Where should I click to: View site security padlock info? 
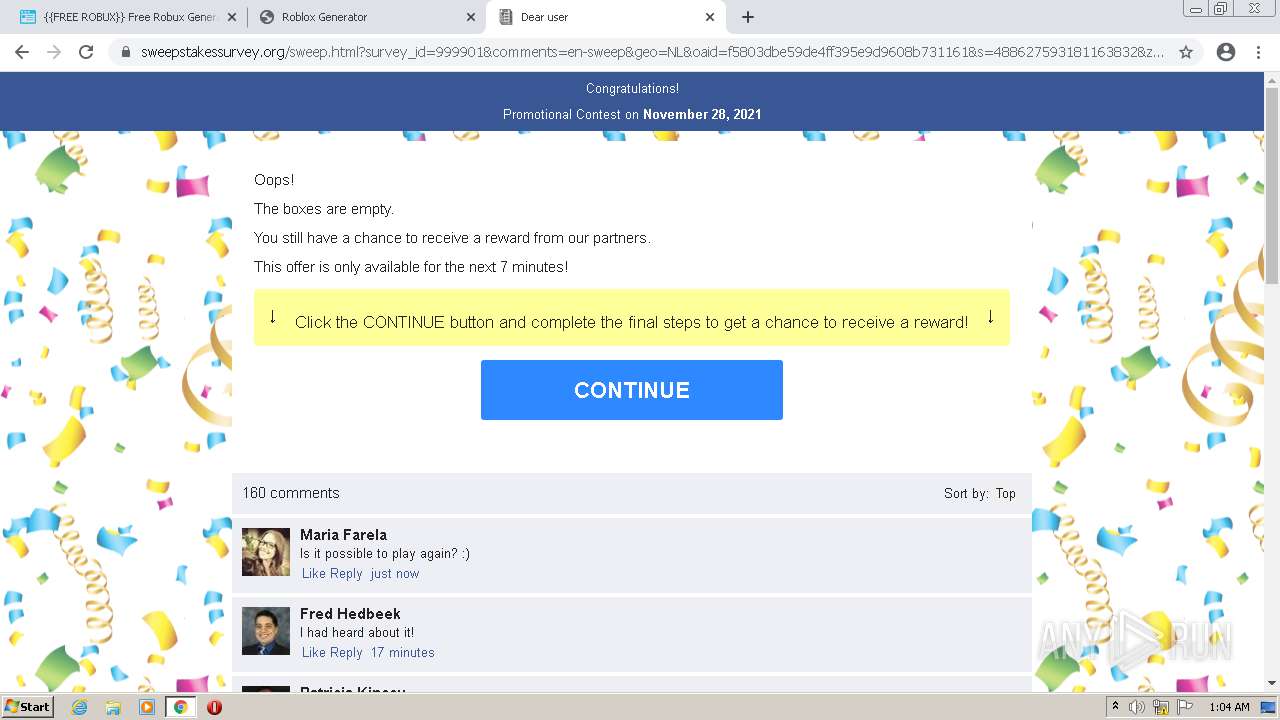point(125,52)
